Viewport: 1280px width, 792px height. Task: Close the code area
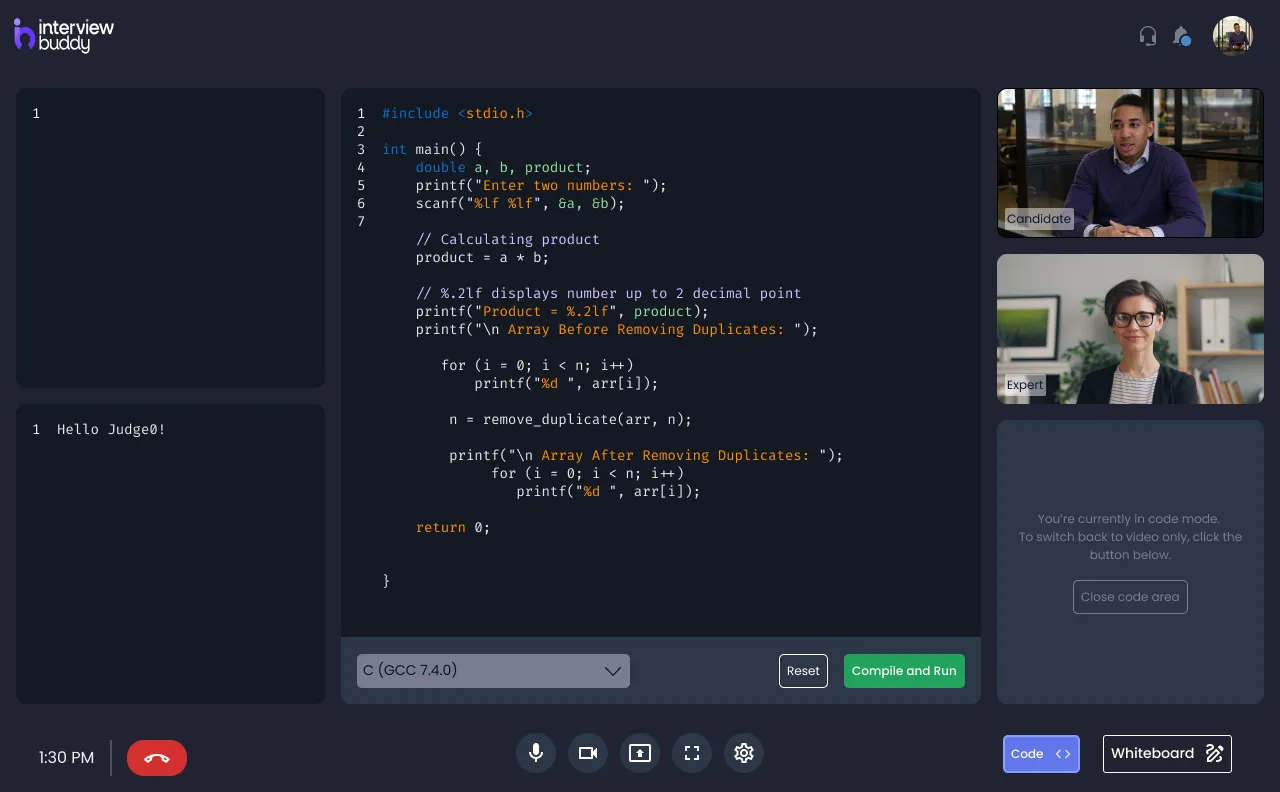(1130, 597)
